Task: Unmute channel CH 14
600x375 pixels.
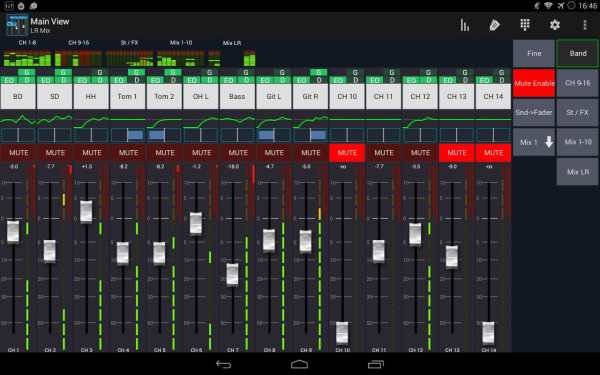Action: click(493, 153)
